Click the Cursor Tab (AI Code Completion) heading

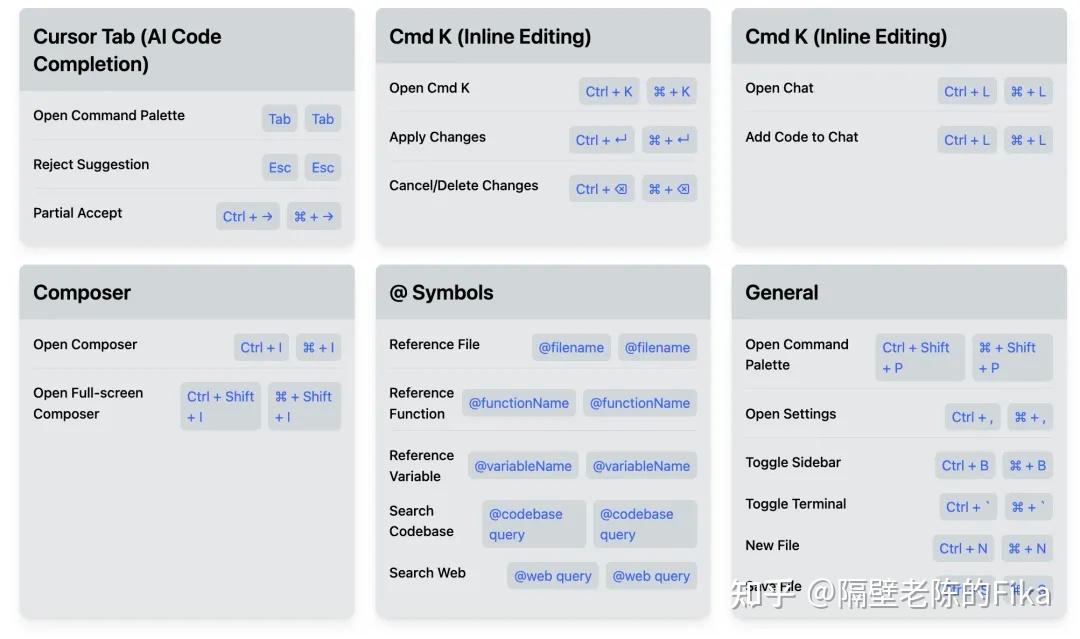tap(127, 50)
